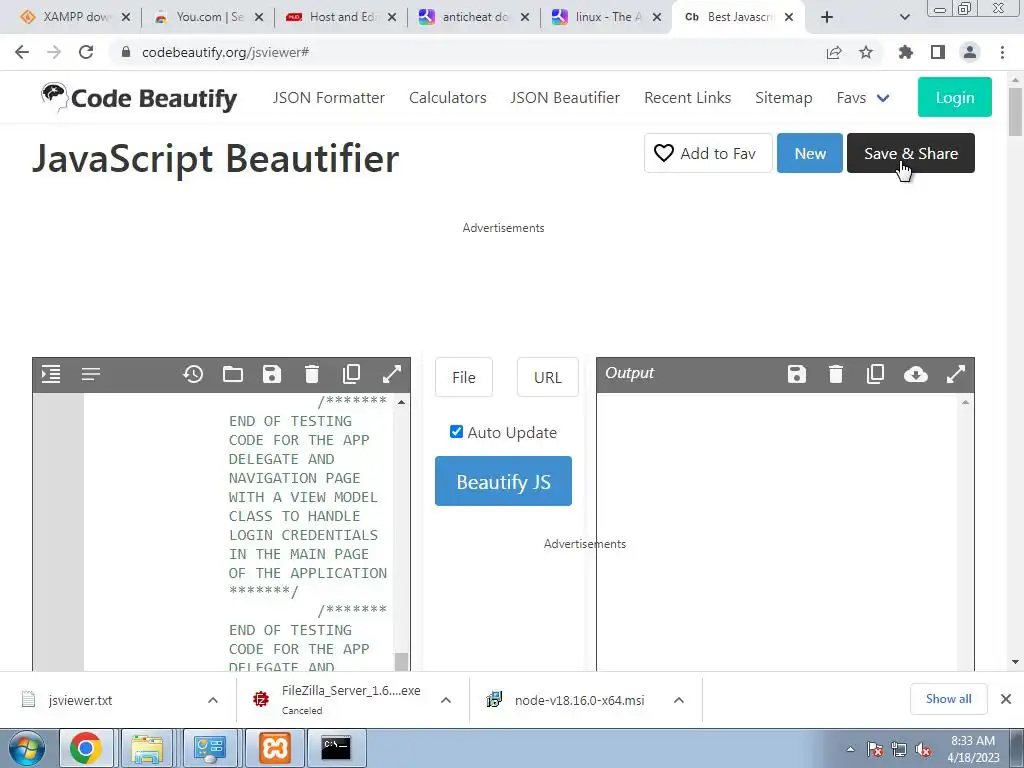Close the downloads bar
Viewport: 1024px width, 768px height.
click(x=1006, y=699)
